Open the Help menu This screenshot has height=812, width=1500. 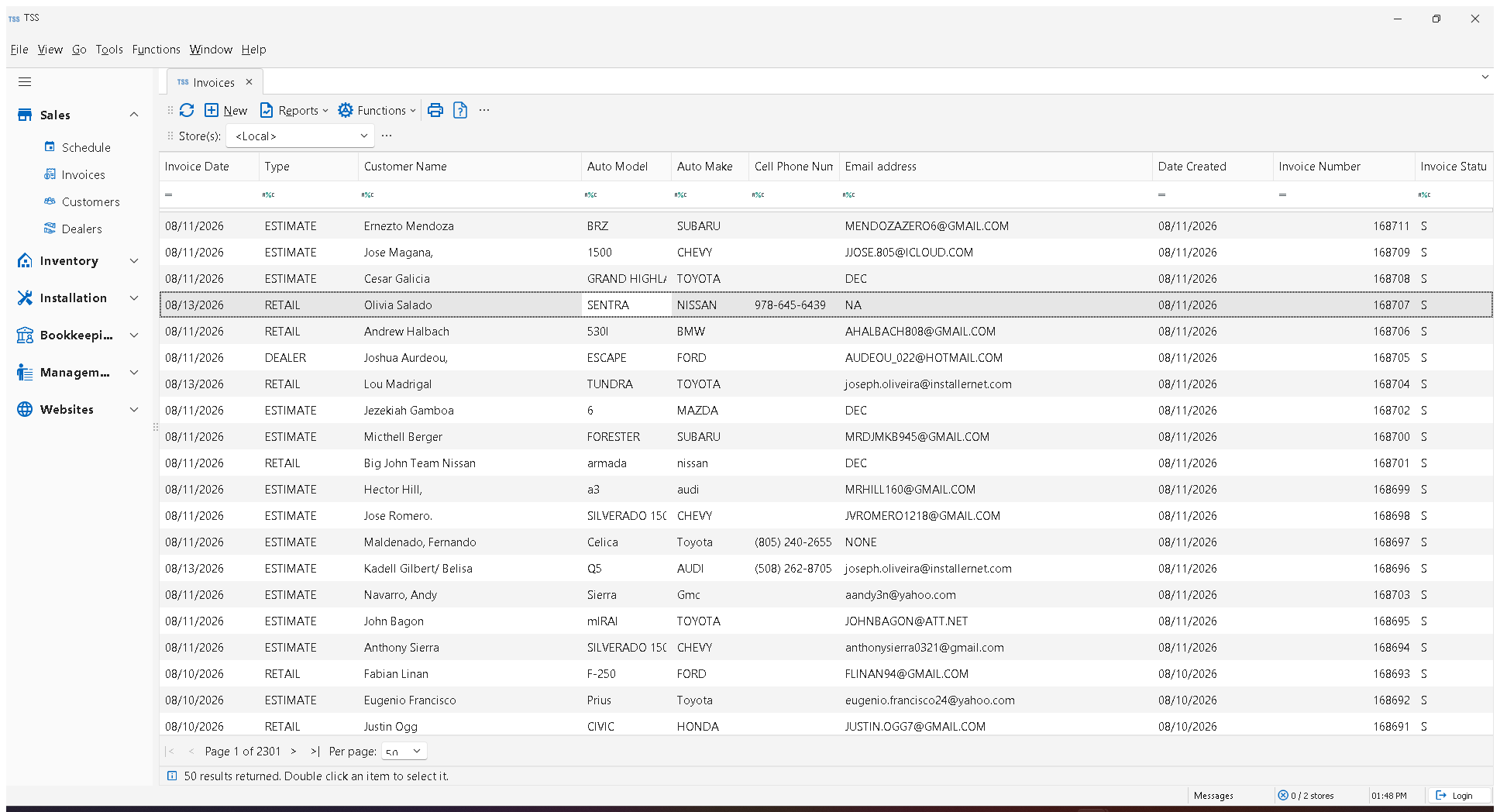tap(253, 50)
